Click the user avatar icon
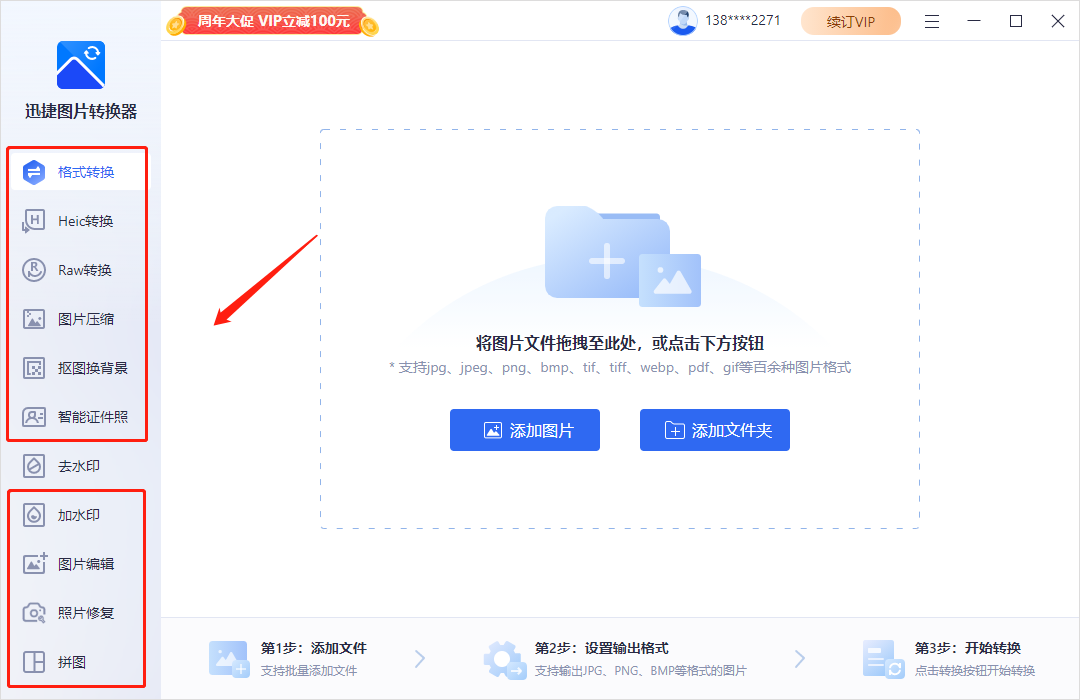Image resolution: width=1080 pixels, height=700 pixels. coord(683,21)
